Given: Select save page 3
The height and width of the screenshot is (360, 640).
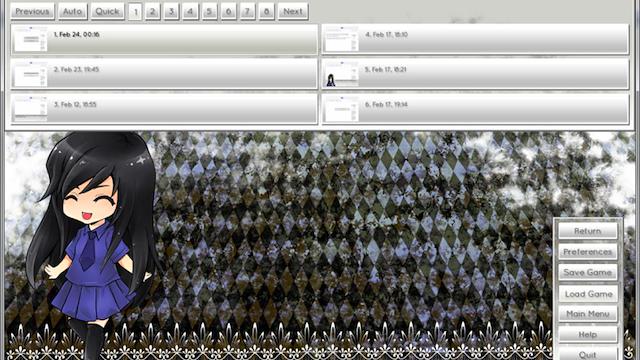Looking at the screenshot, I should coord(171,11).
